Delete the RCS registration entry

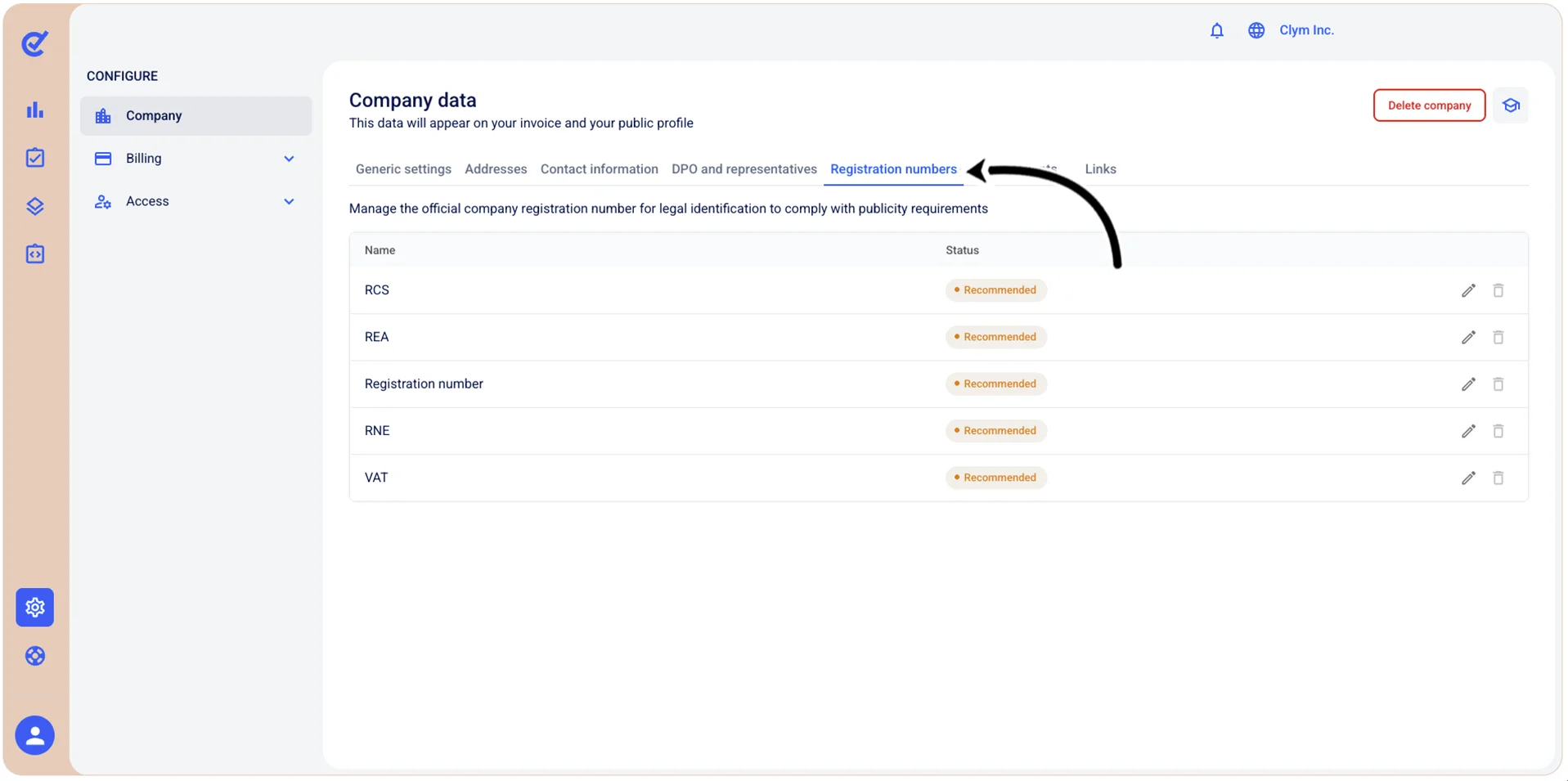pos(1498,290)
